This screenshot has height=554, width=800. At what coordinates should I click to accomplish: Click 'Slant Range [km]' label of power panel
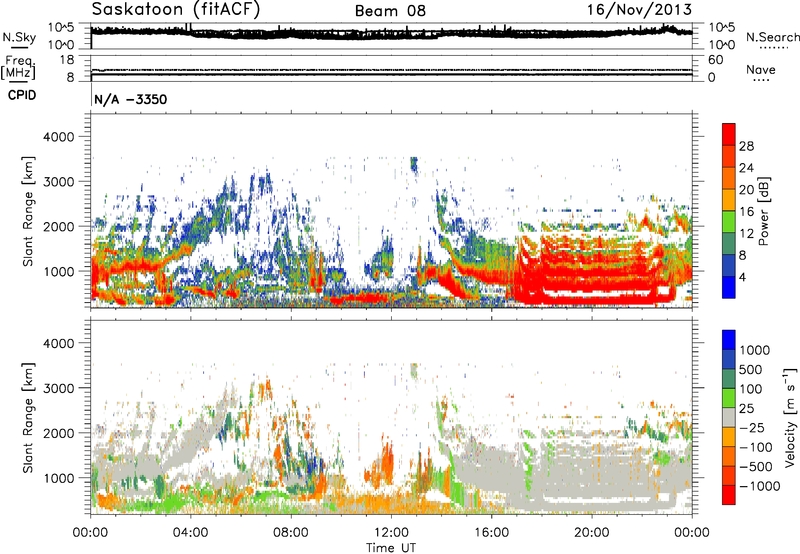28,211
